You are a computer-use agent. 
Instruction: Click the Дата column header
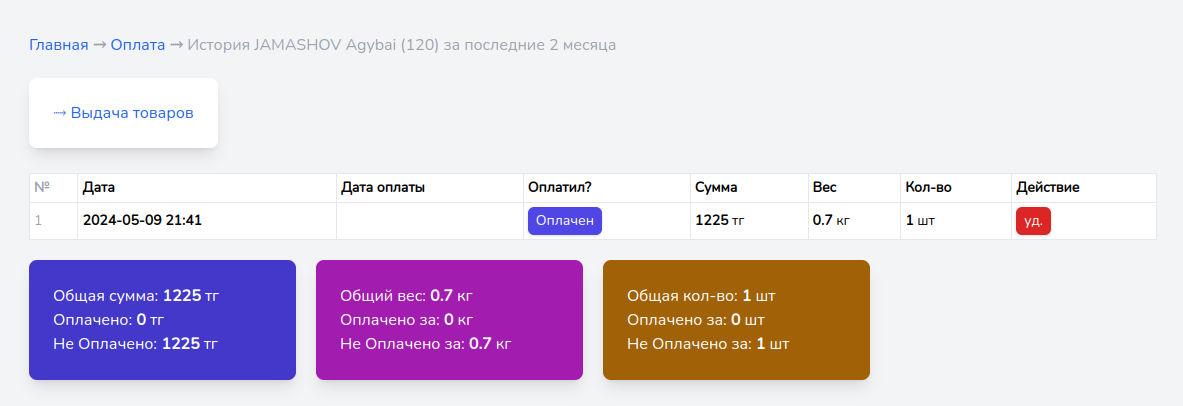click(98, 188)
